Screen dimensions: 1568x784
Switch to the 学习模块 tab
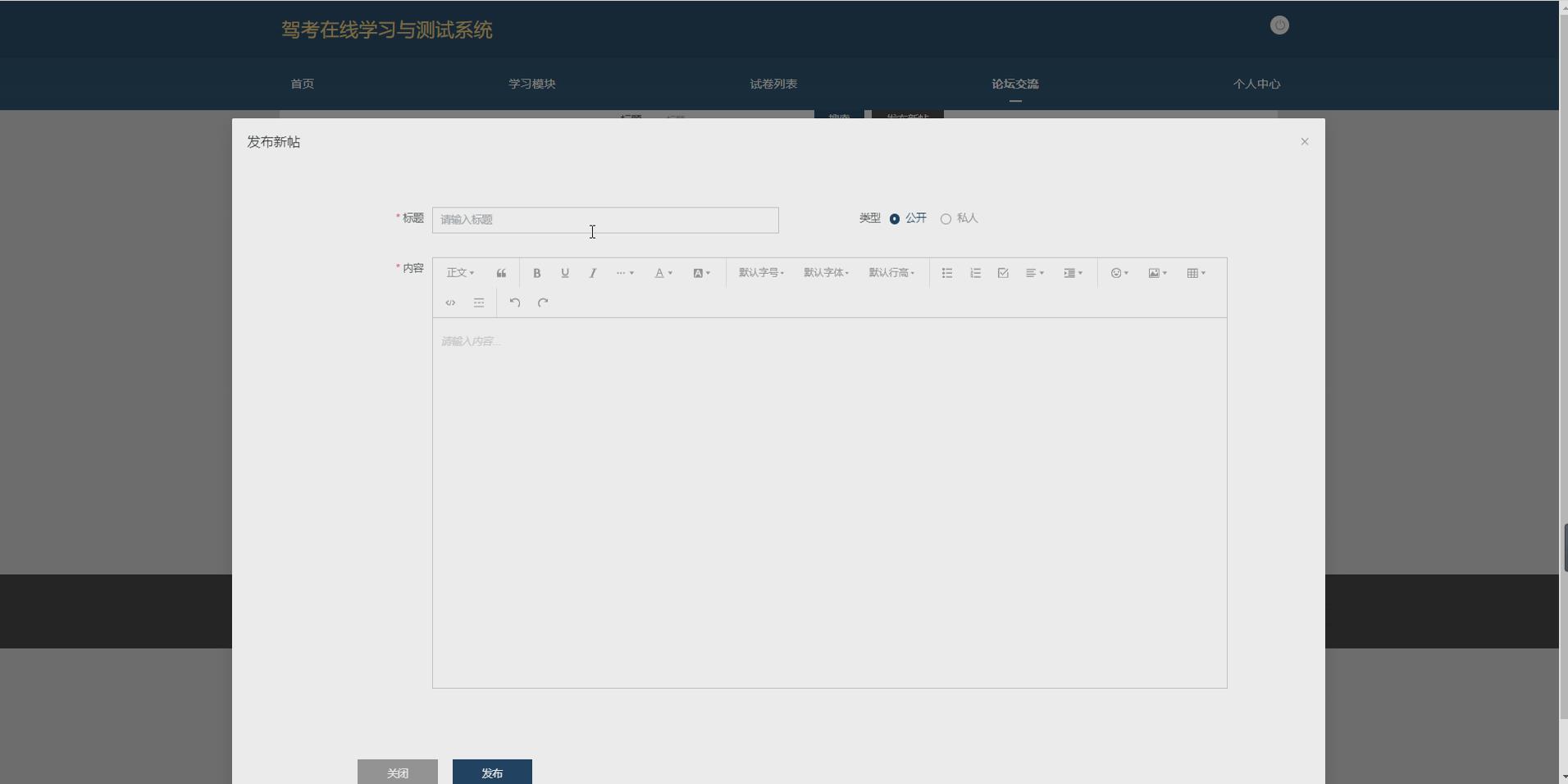[531, 83]
